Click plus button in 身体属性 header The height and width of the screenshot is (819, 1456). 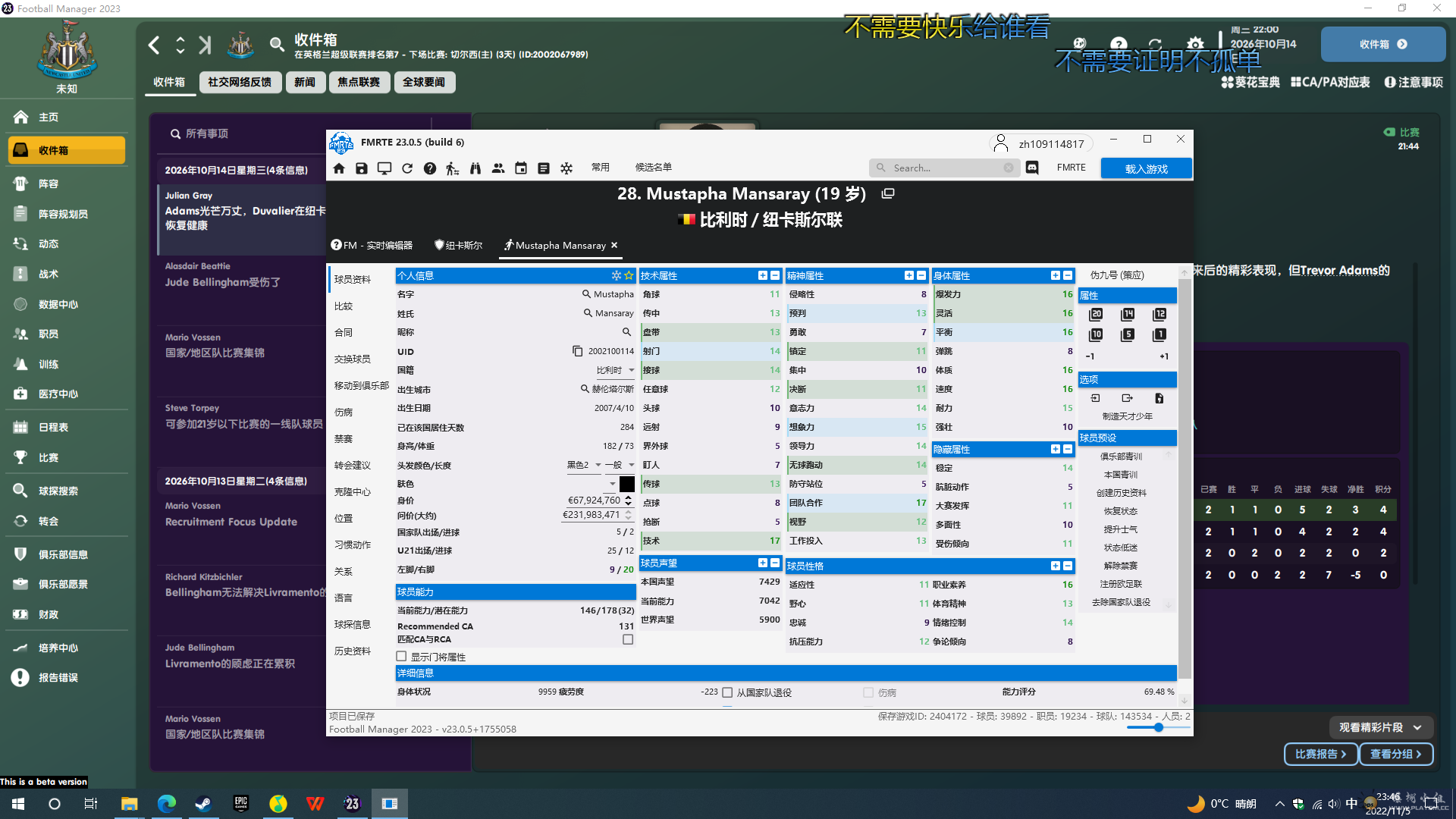point(1056,275)
